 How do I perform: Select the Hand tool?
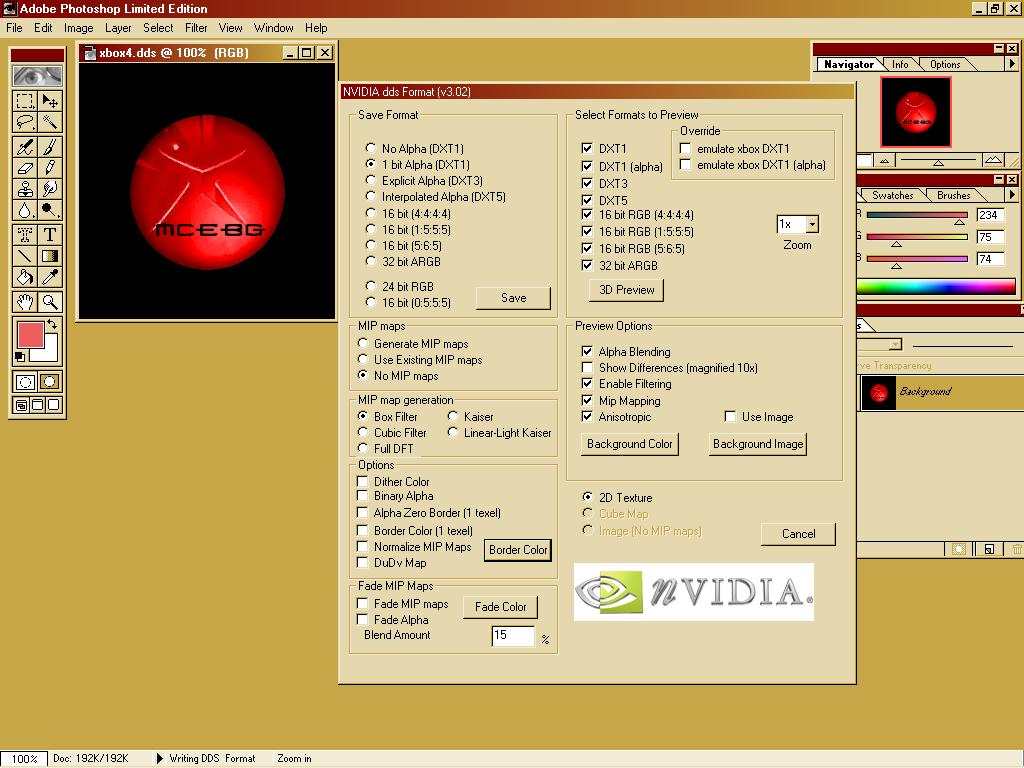[25, 302]
